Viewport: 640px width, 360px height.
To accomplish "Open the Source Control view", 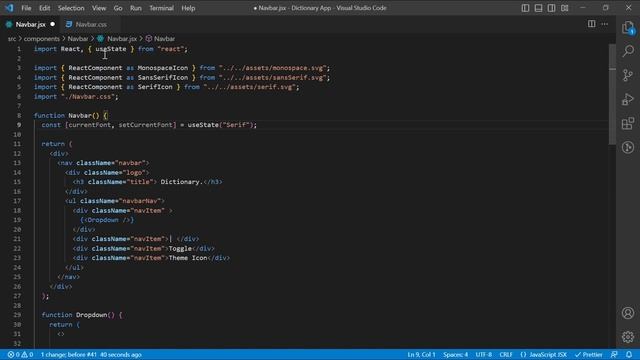I will pyautogui.click(x=628, y=75).
